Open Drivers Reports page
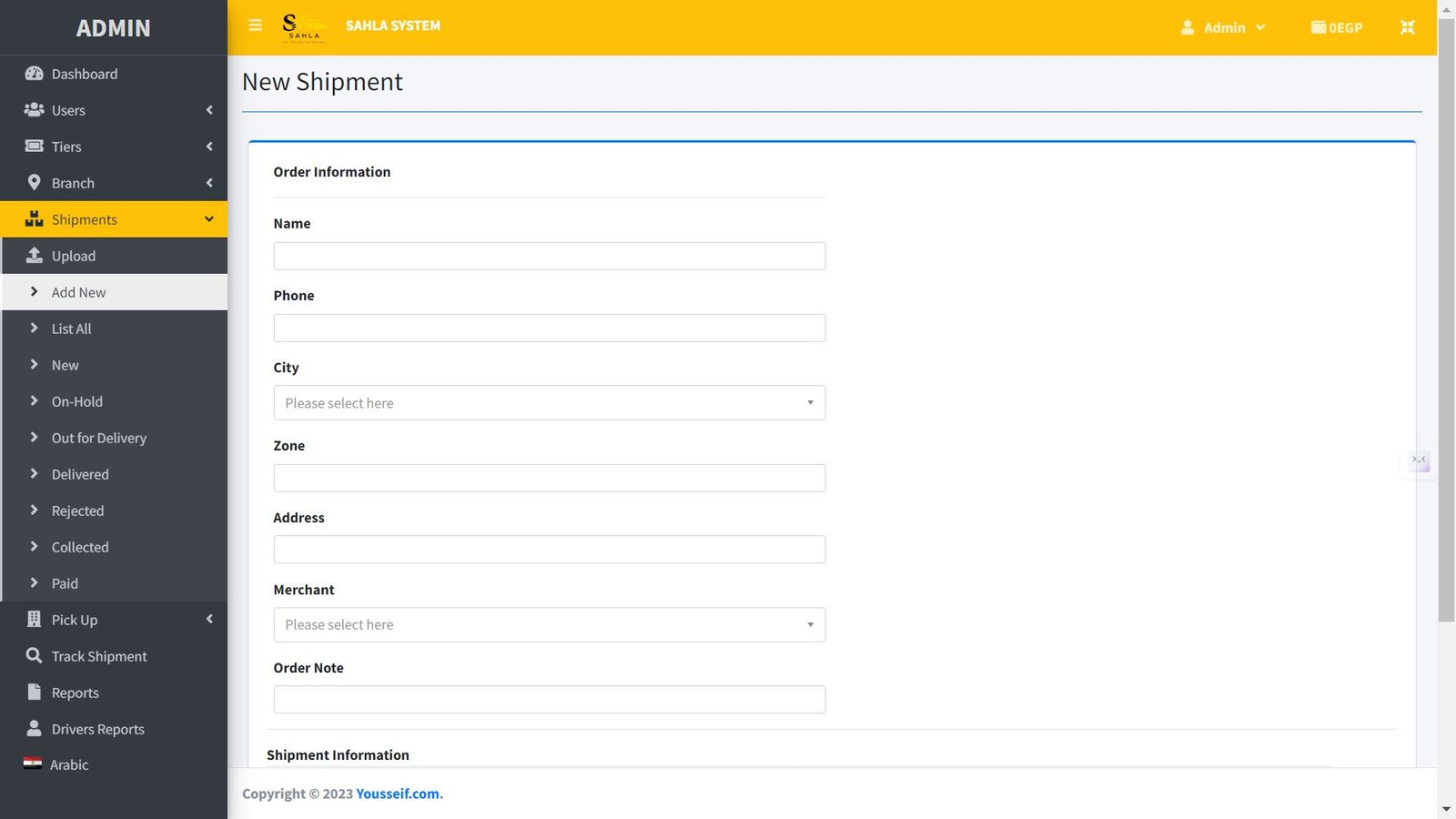Screen dimensions: 1456x819 tap(114, 729)
